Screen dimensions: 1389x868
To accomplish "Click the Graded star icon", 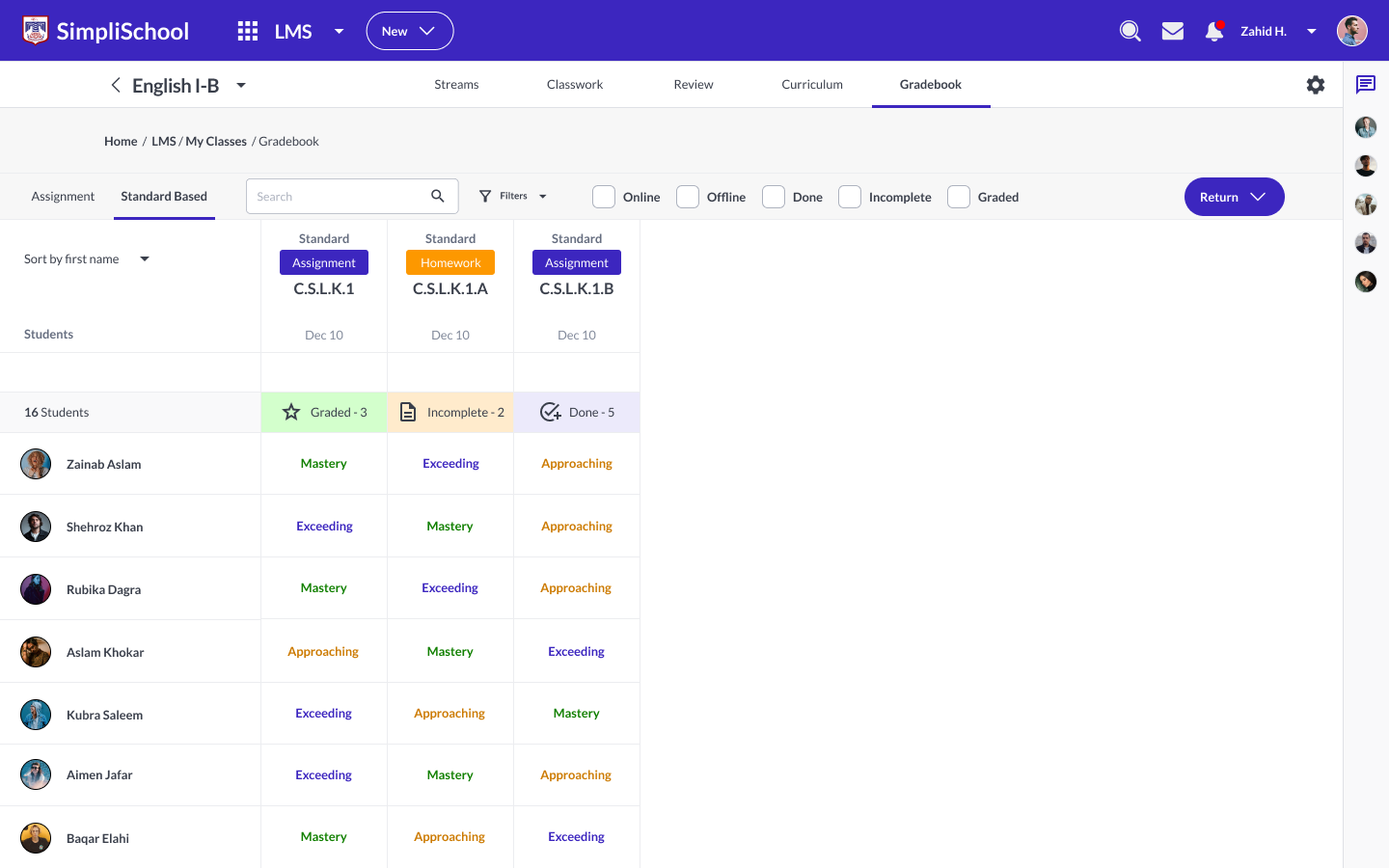I will [x=291, y=412].
